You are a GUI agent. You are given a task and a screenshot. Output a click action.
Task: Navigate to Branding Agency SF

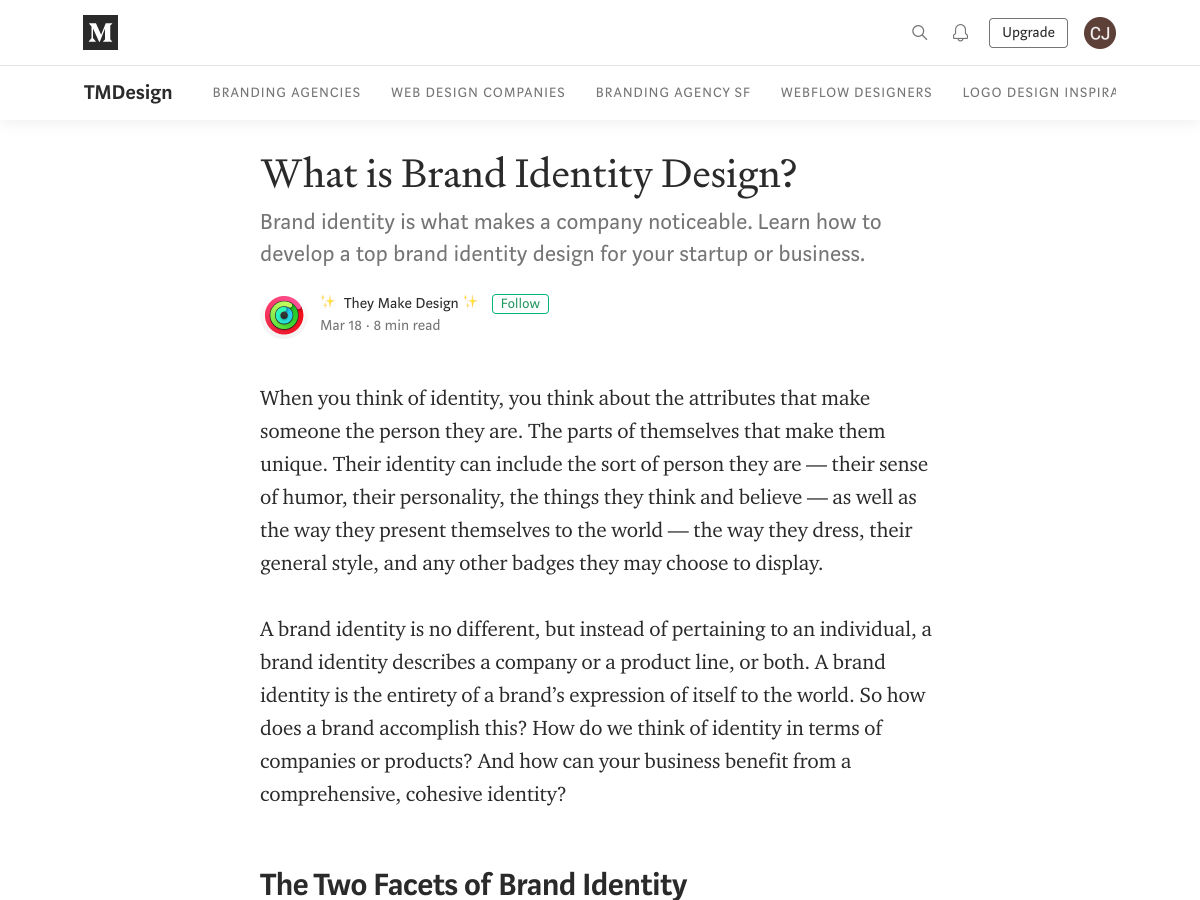click(673, 93)
